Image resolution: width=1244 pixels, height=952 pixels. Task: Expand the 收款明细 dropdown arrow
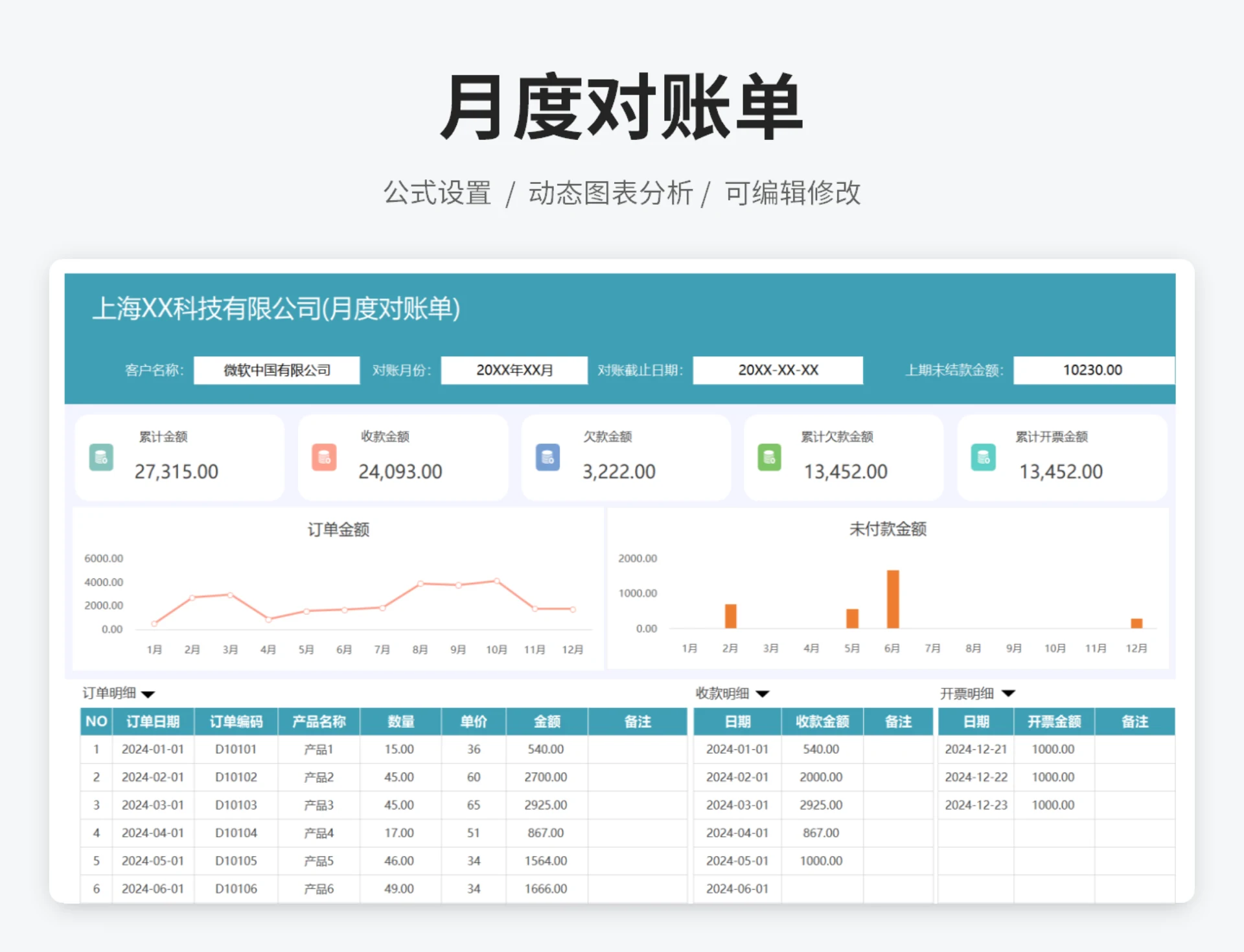763,694
